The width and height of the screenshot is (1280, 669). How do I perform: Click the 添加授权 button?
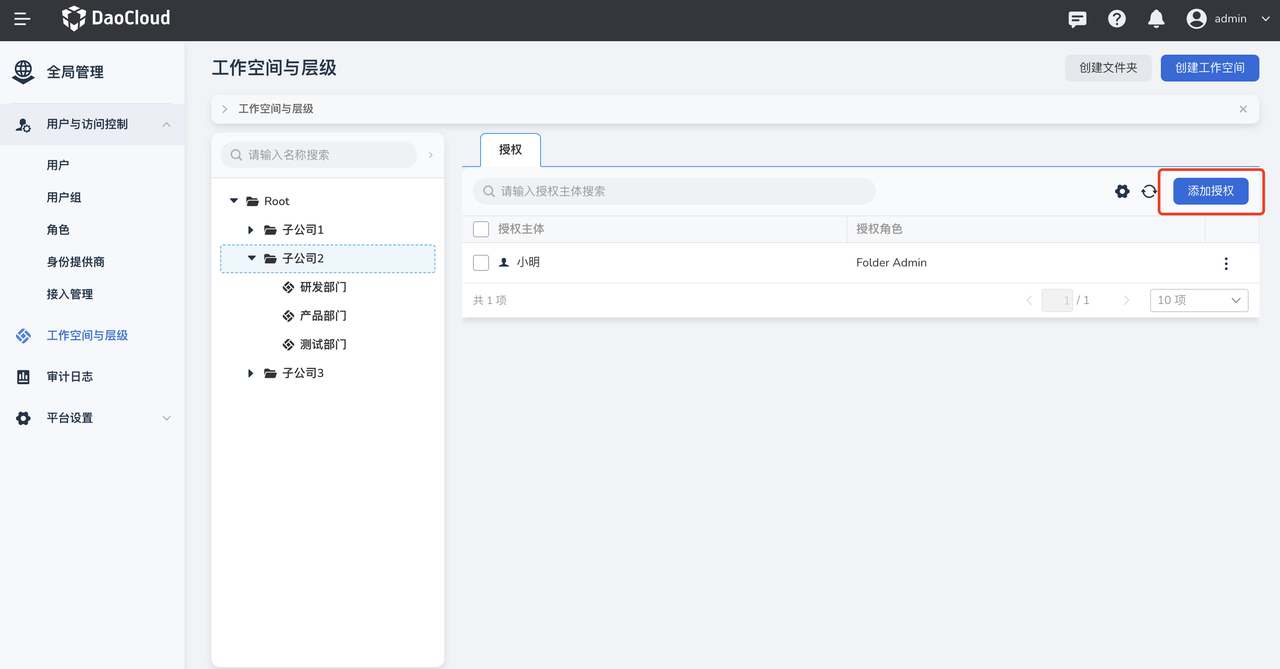point(1210,191)
